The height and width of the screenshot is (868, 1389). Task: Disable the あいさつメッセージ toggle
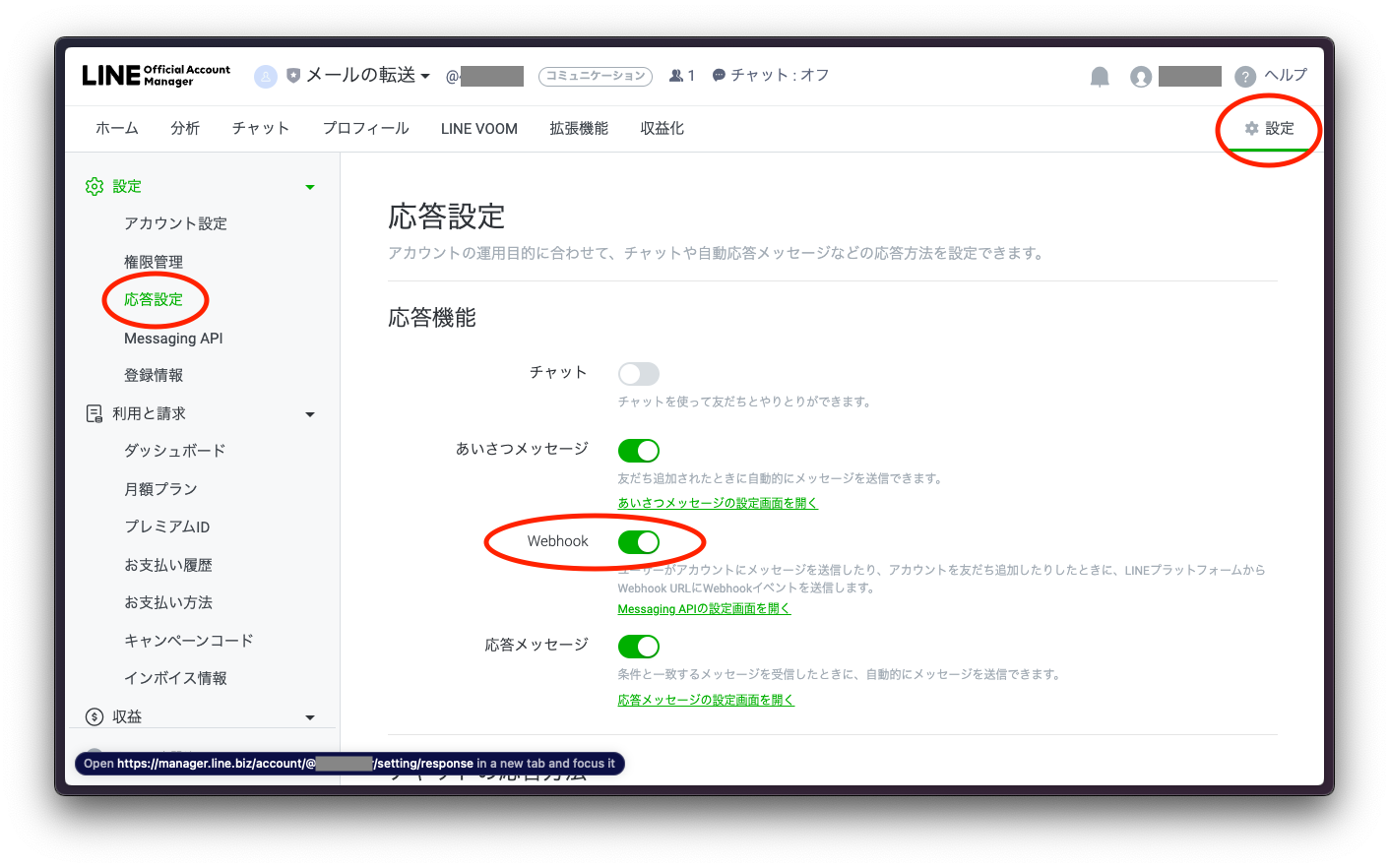(638, 450)
